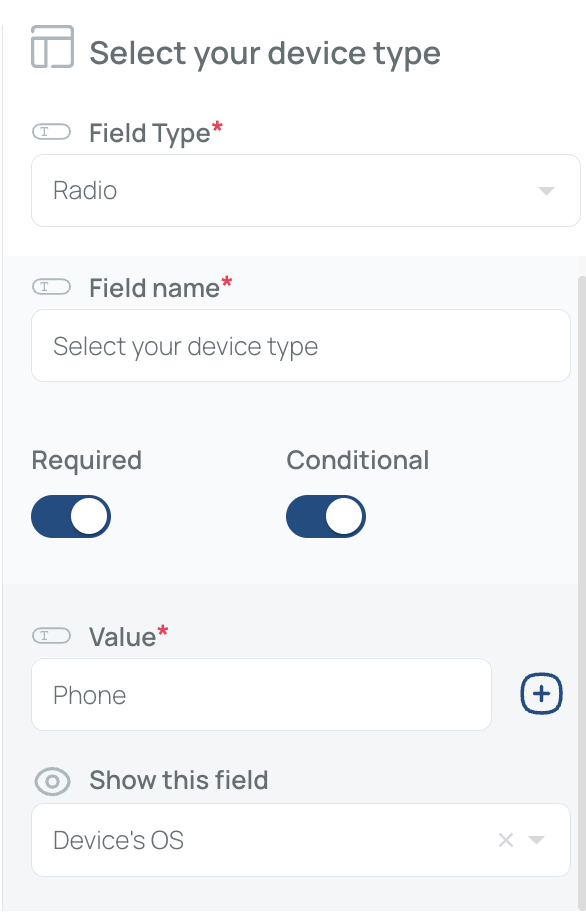Open the Field Type dropdown showing Radio
586x912 pixels.
point(306,191)
